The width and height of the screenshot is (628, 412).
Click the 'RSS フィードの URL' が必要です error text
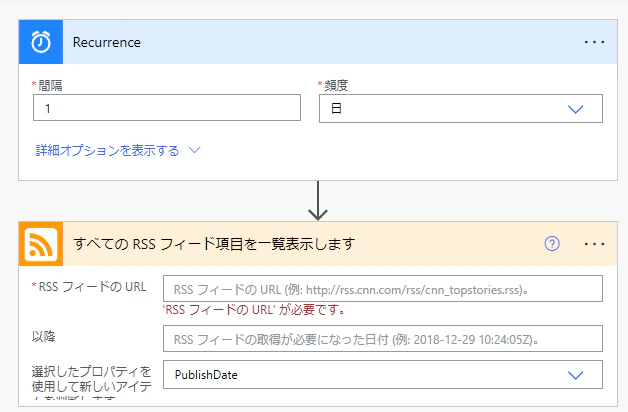tap(255, 310)
